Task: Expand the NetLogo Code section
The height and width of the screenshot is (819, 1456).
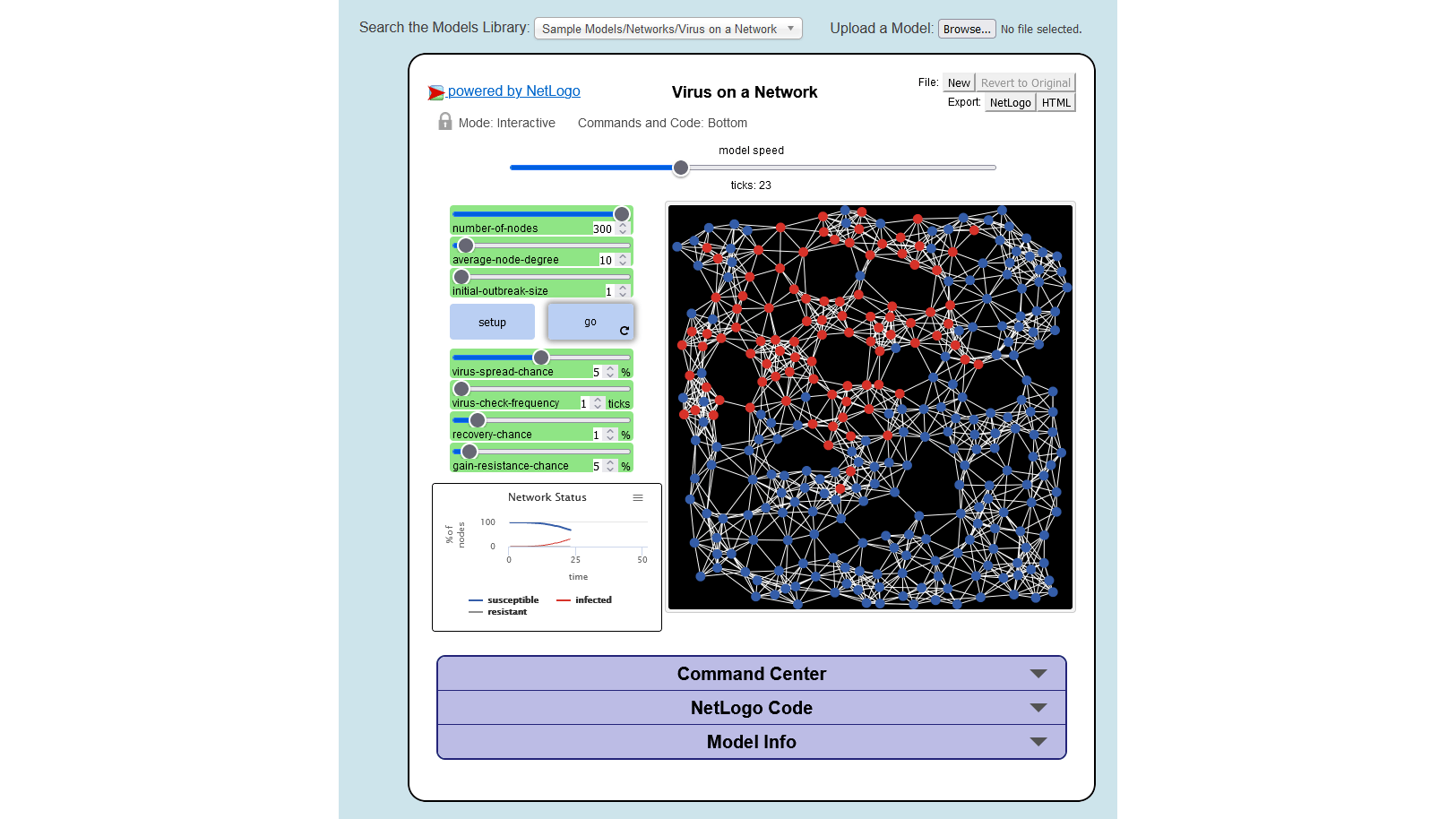Action: coord(752,708)
